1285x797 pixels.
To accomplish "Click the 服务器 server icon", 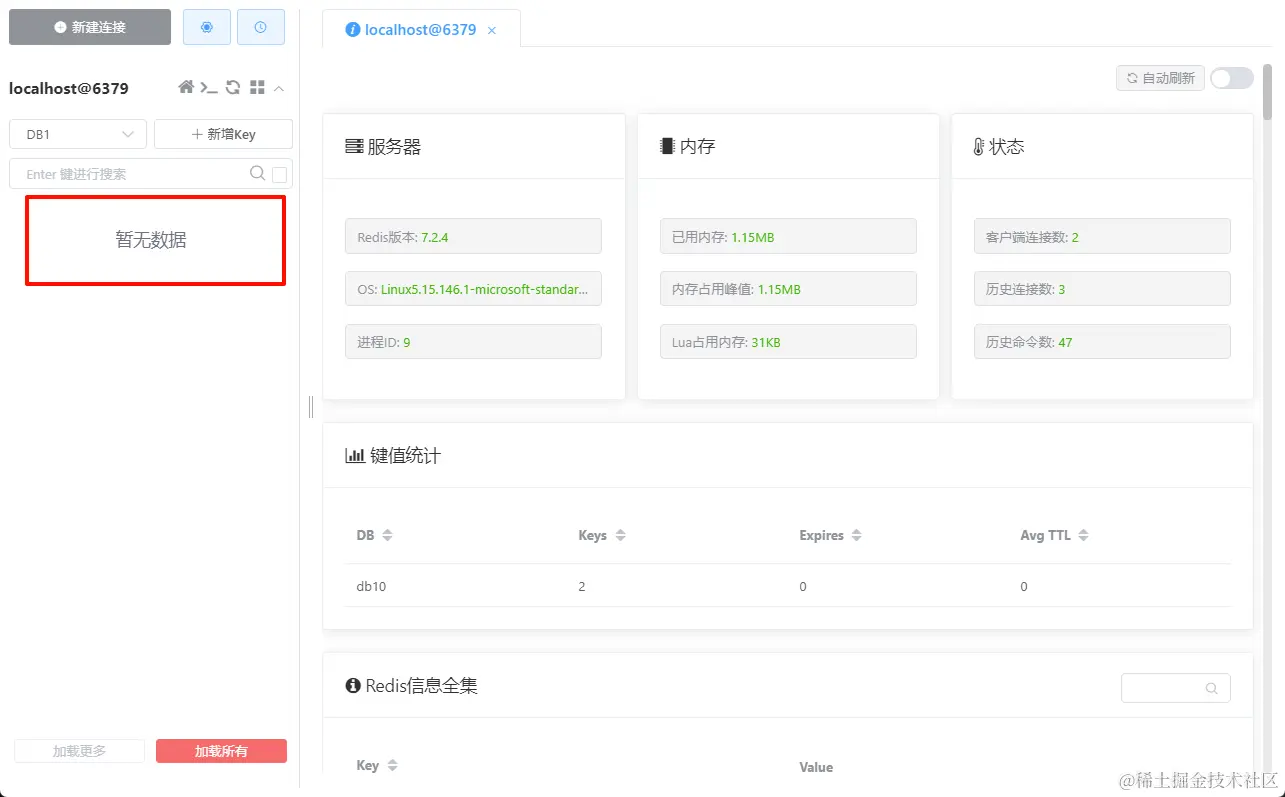I will click(x=354, y=147).
